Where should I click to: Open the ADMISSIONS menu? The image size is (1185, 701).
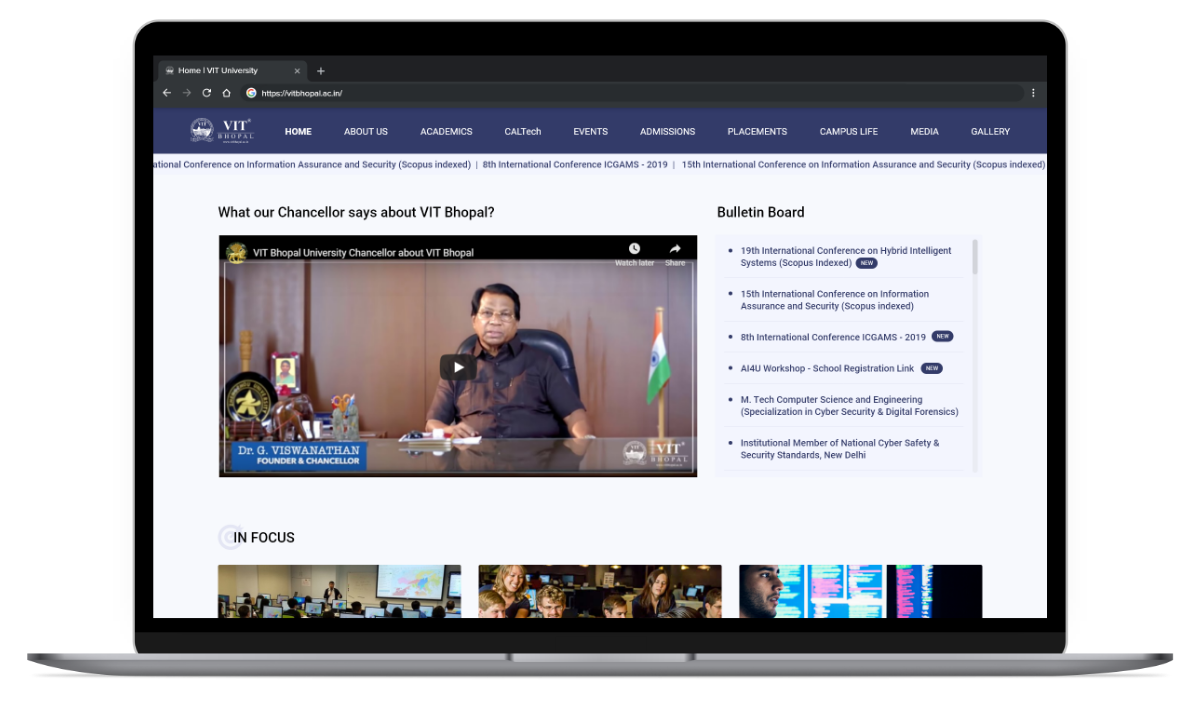tap(667, 131)
